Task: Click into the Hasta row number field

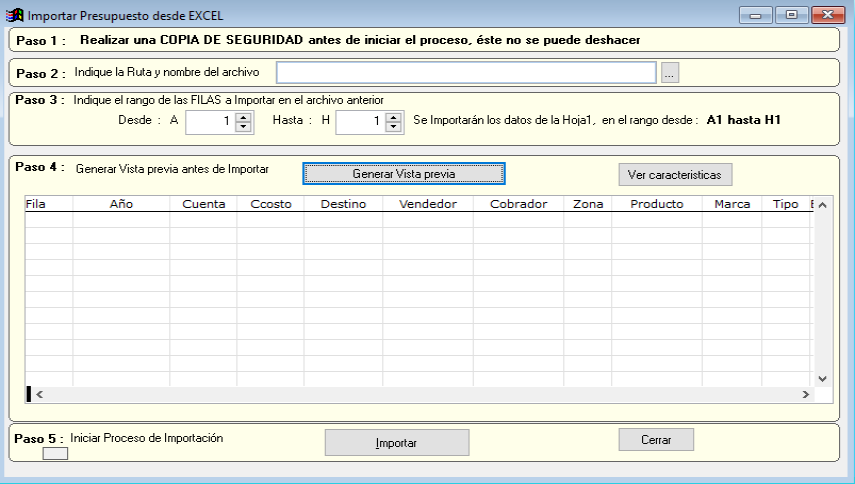Action: [x=361, y=122]
